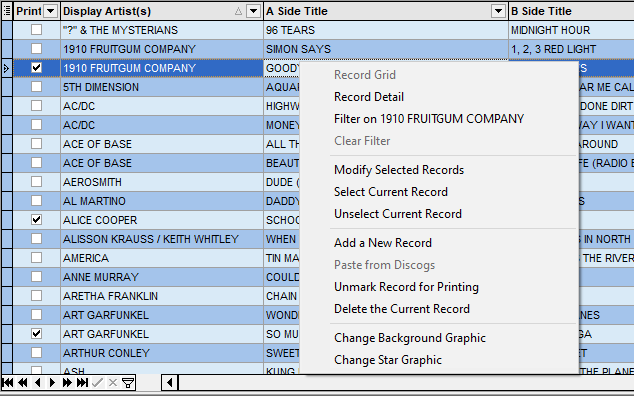Go to last record navigator button
This screenshot has height=396, width=634.
click(x=82, y=383)
